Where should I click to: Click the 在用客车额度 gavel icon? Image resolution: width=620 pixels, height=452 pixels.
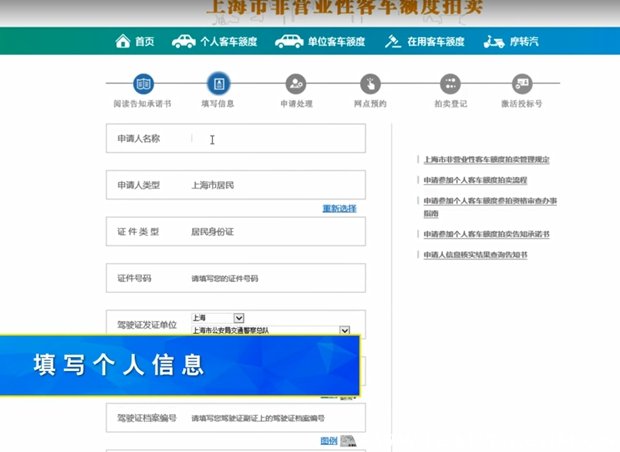[393, 41]
